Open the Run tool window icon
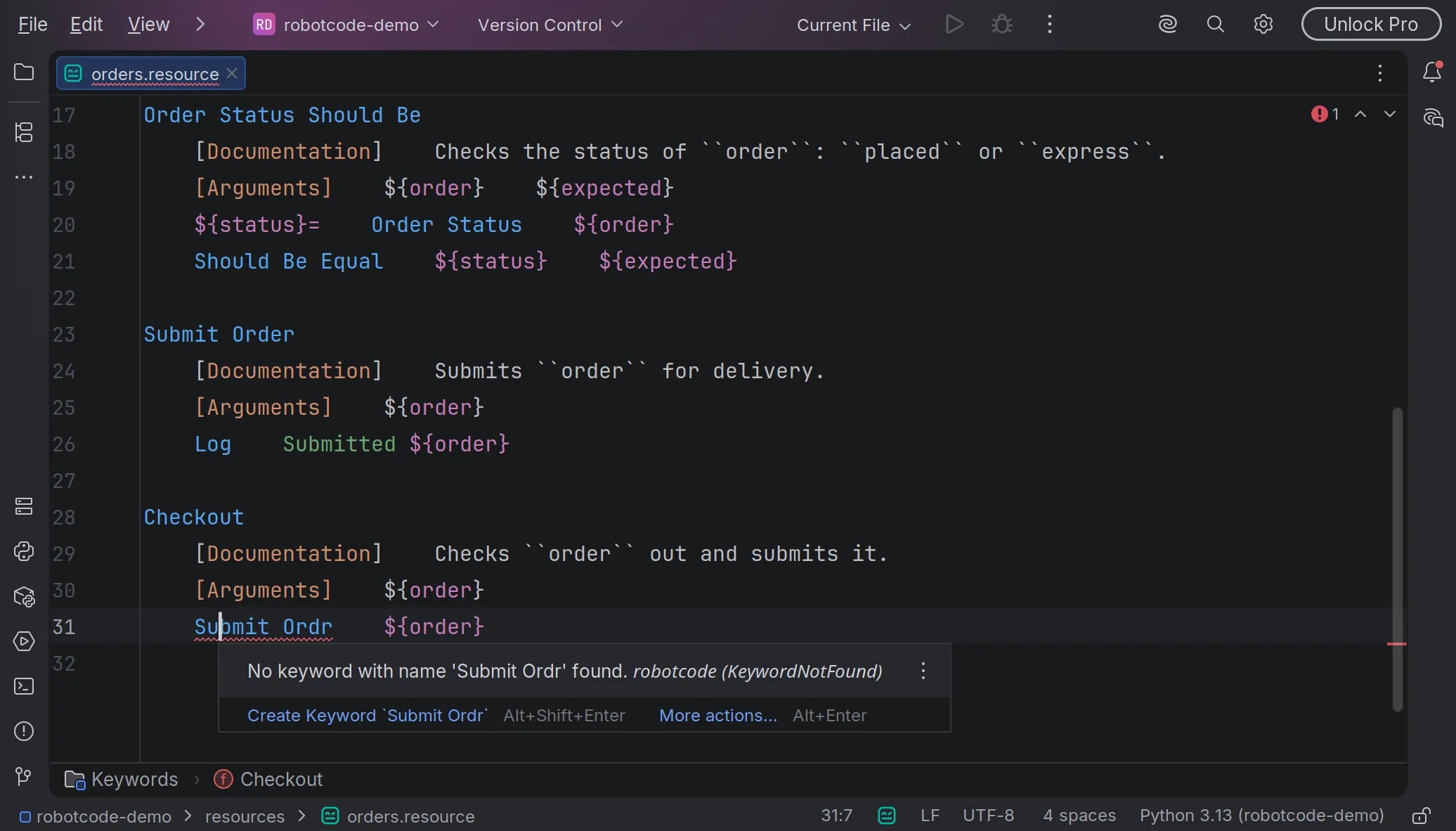1456x831 pixels. click(24, 641)
